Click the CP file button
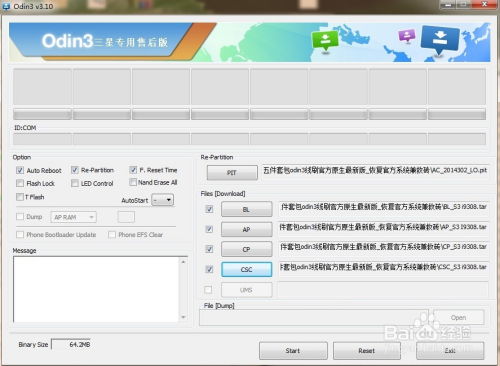Image resolution: width=500 pixels, height=366 pixels. tap(247, 249)
